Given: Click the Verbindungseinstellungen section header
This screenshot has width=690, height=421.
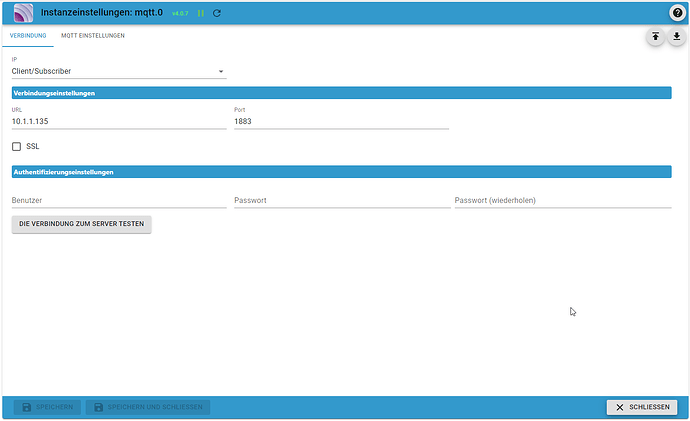Looking at the screenshot, I should click(x=341, y=93).
